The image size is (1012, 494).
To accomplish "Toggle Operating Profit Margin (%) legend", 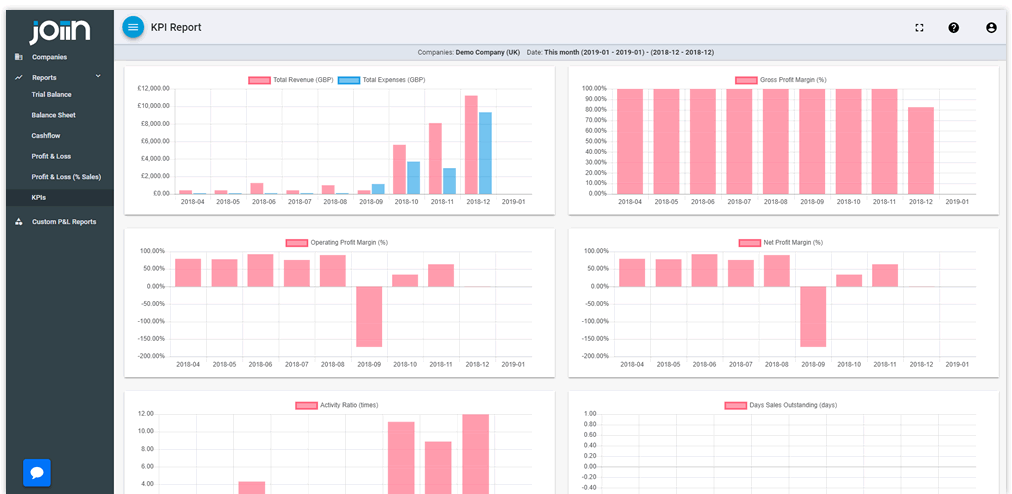I will [x=337, y=243].
